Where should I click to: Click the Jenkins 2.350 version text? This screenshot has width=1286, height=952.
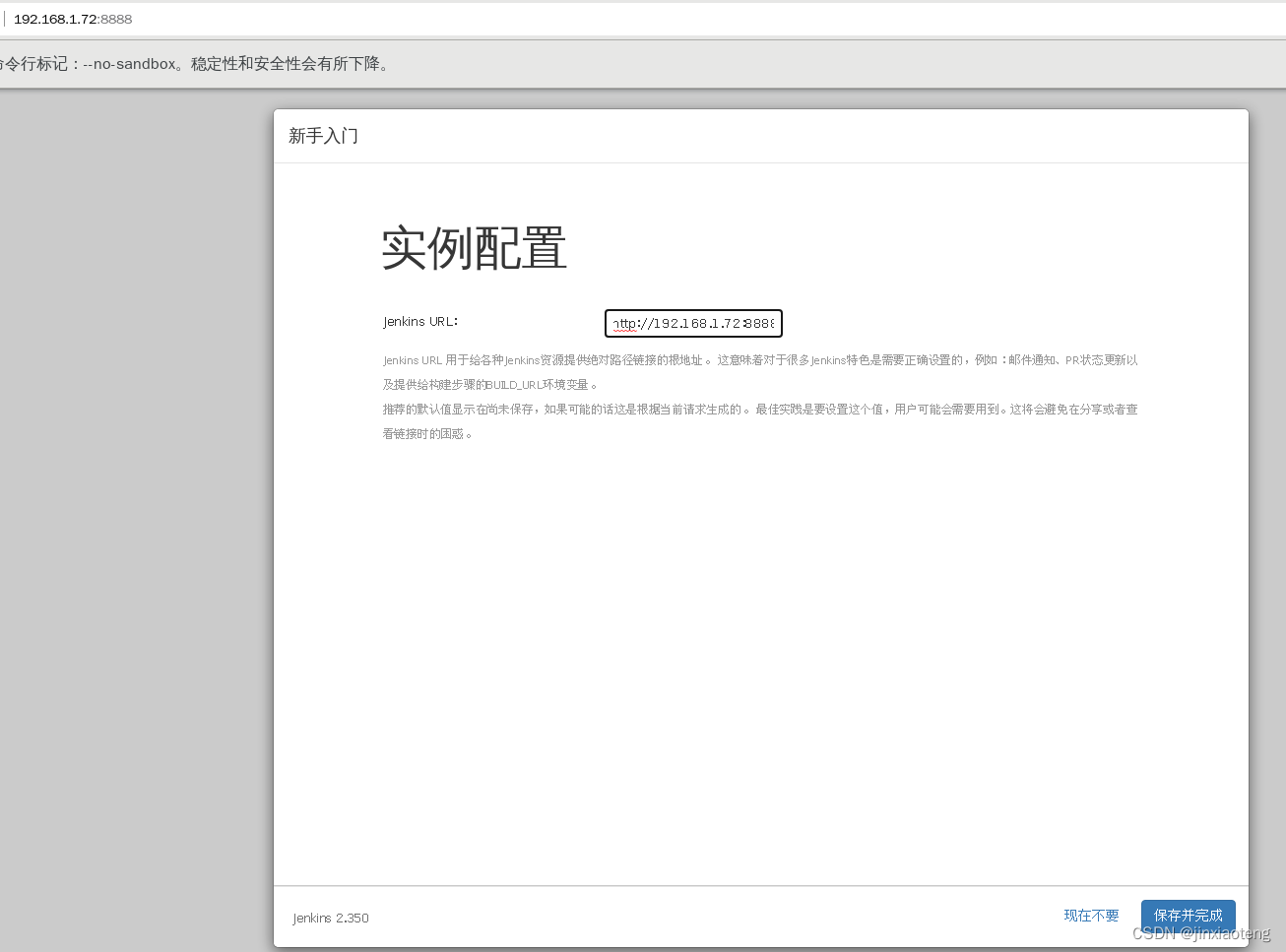pos(331,918)
